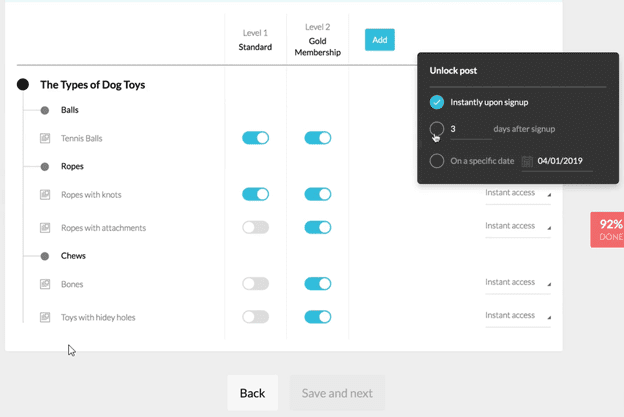Click the Ropes with knots post name
The width and height of the screenshot is (624, 417).
point(91,195)
